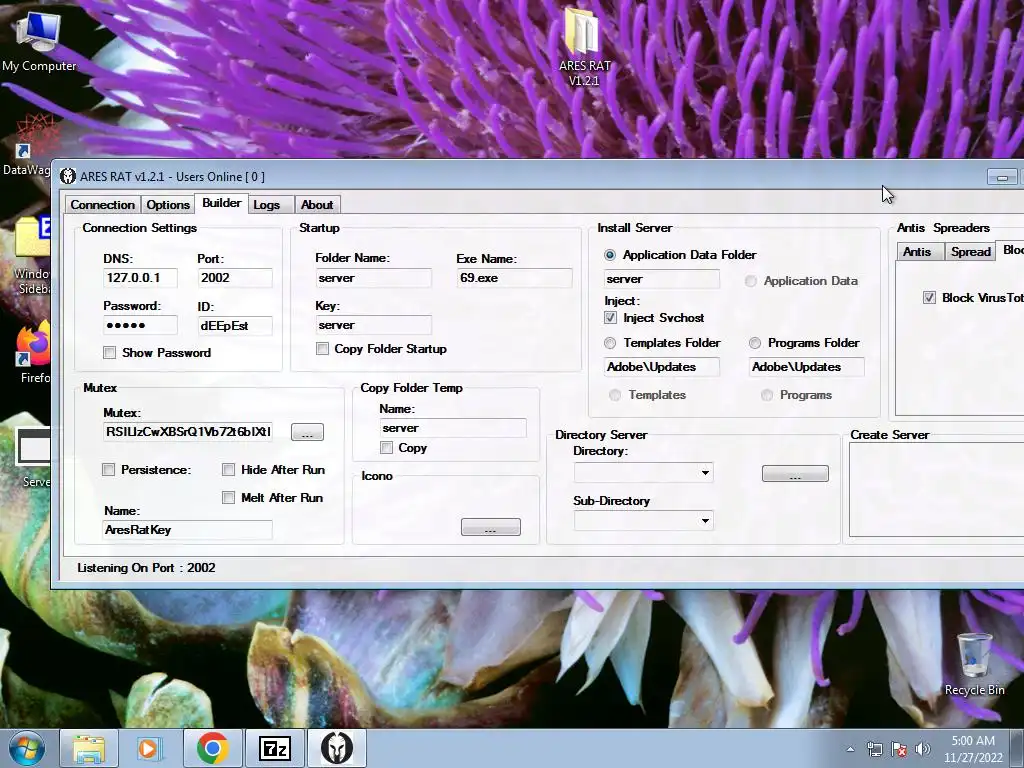
Task: Select the Server desktop icon
Action: point(33,457)
